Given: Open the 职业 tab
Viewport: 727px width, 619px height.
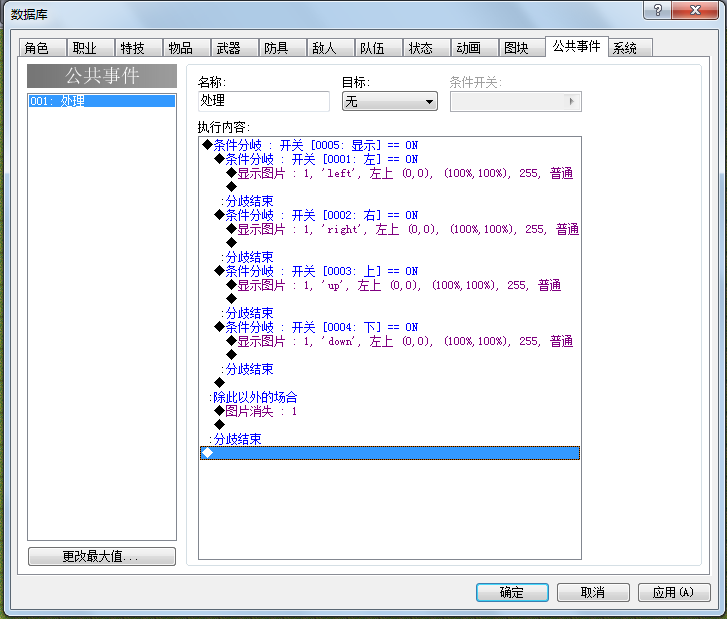Looking at the screenshot, I should pyautogui.click(x=91, y=48).
